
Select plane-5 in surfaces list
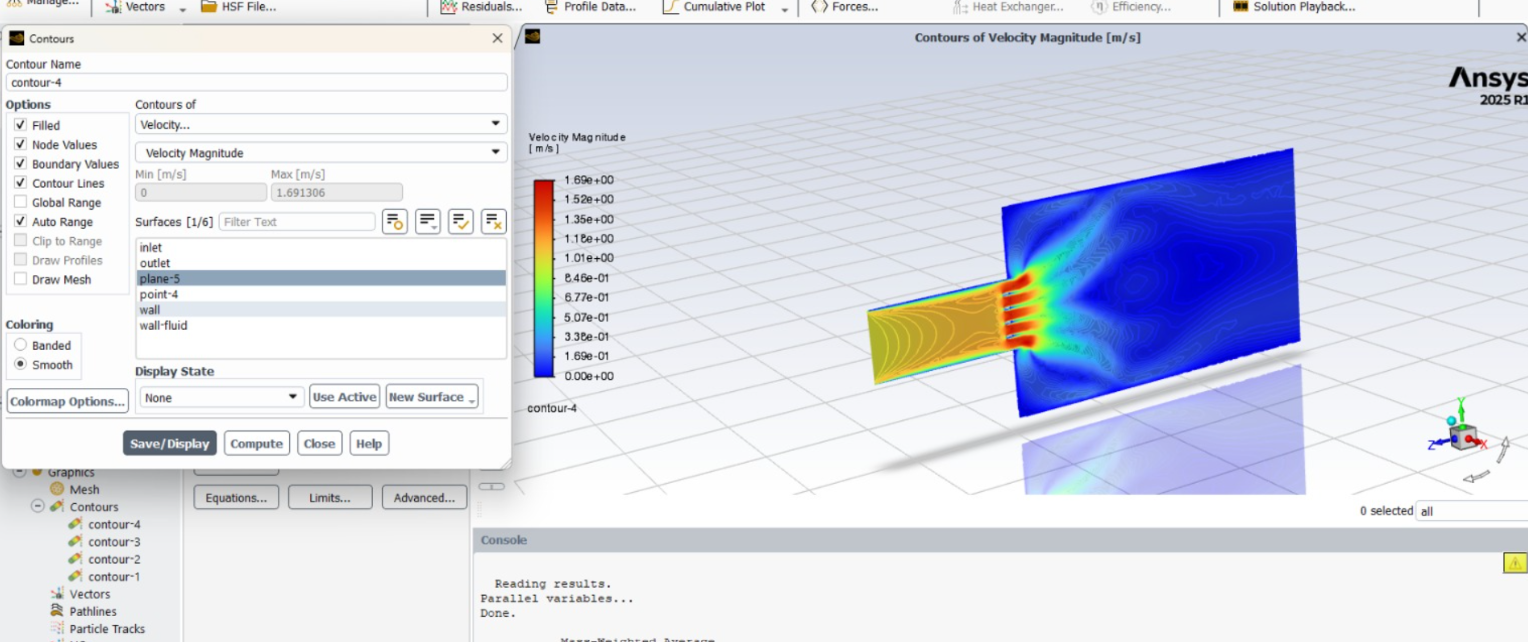321,278
